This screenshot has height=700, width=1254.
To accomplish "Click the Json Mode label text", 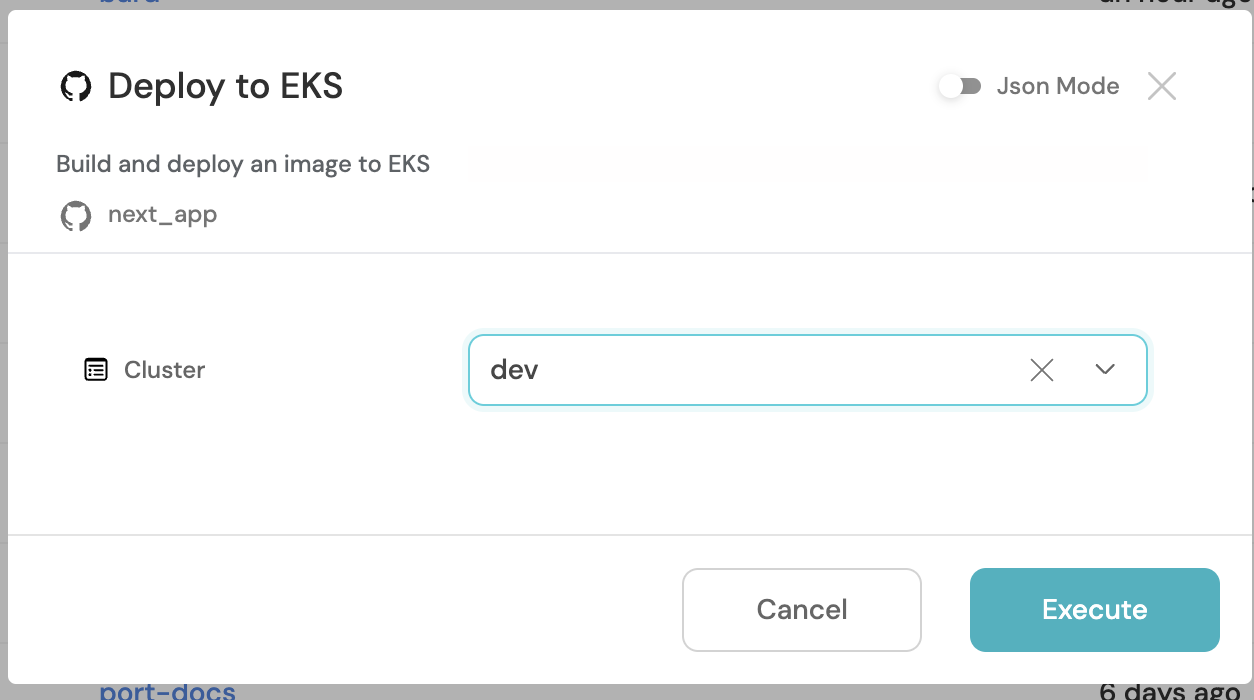I will [1057, 86].
